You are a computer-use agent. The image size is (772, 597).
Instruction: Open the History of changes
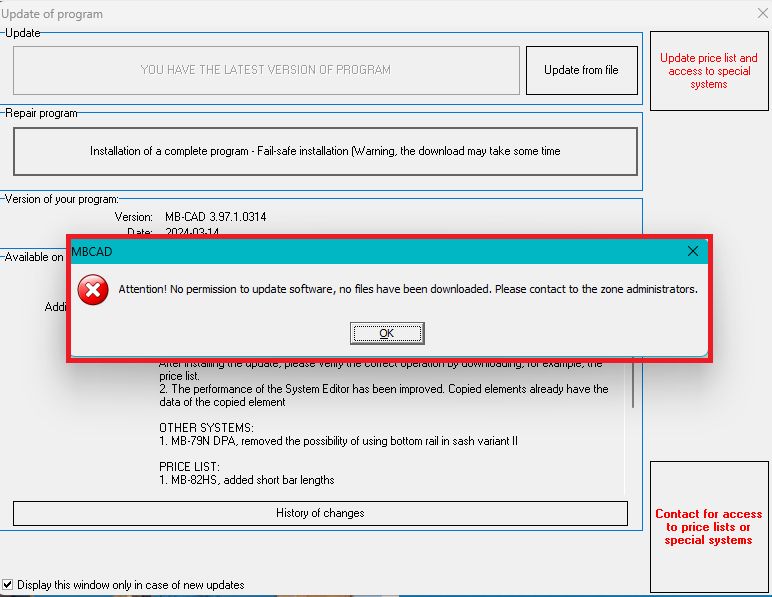[320, 513]
